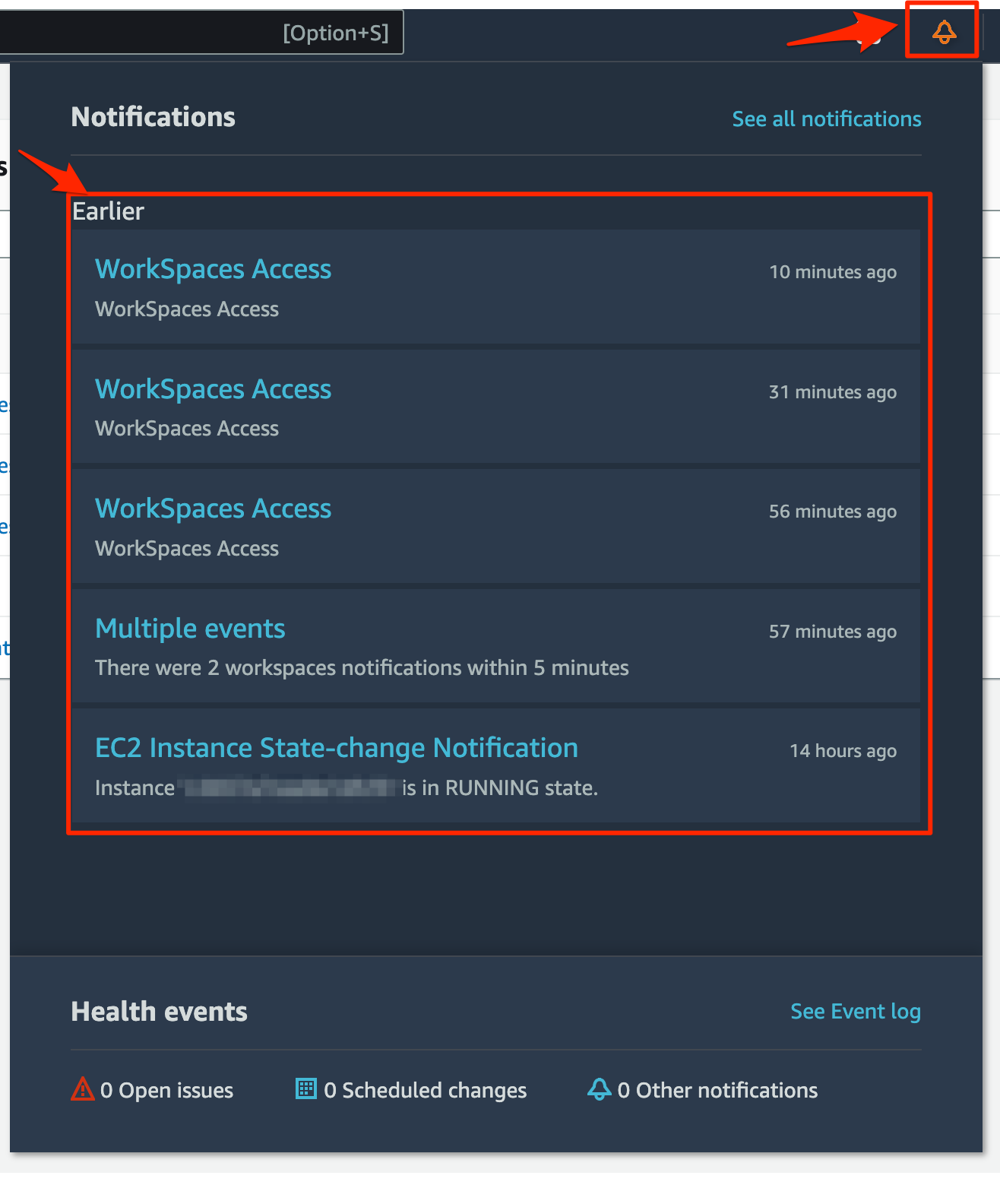Click the red Open issues warning icon
The height and width of the screenshot is (1204, 1000).
coord(82,1089)
